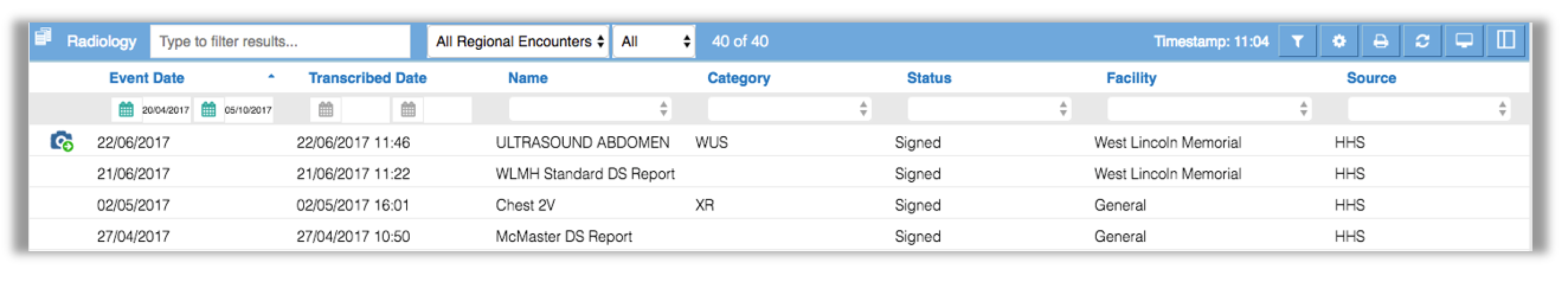Open the Name column filter dropdown
Image resolution: width=1568 pixels, height=282 pixels.
(590, 109)
